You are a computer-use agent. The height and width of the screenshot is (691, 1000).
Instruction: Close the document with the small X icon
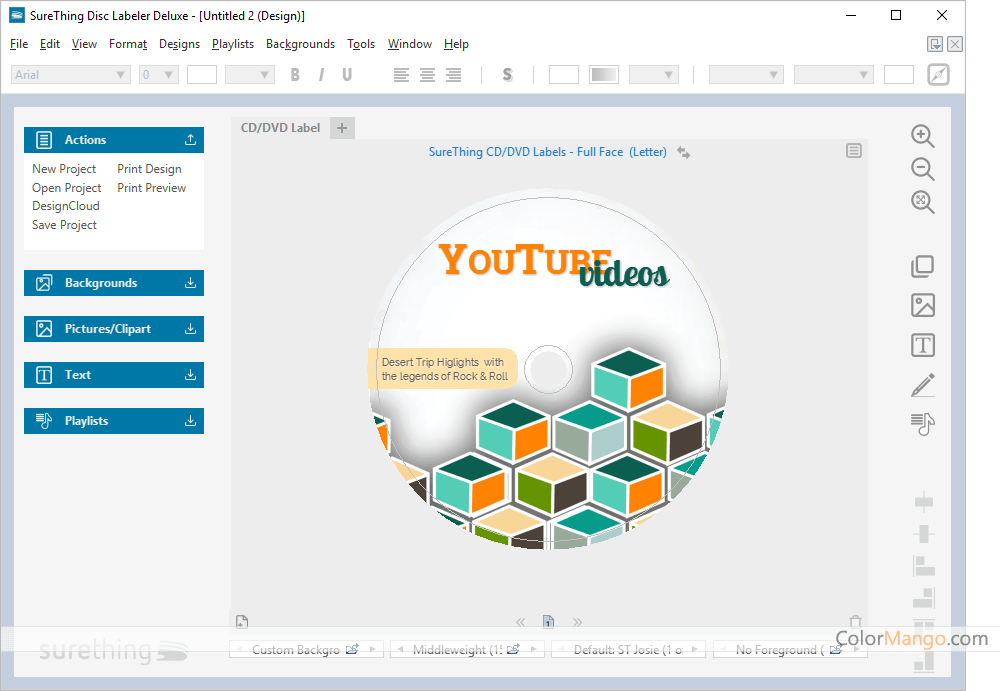955,44
